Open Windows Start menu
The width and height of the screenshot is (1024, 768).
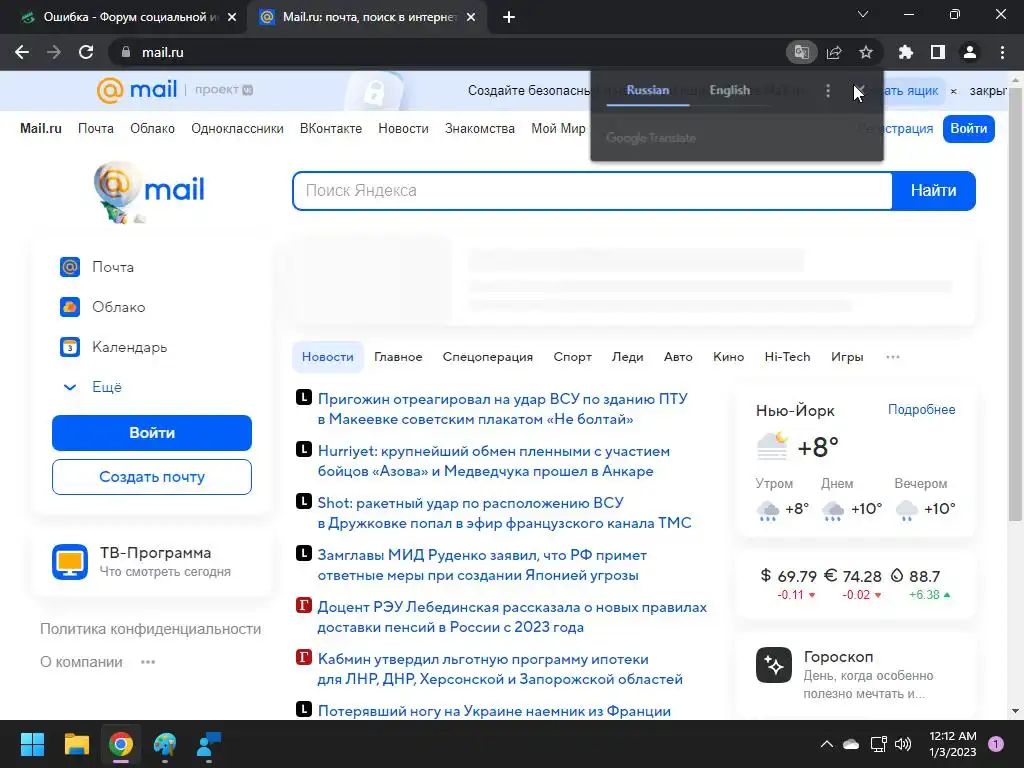coord(32,744)
